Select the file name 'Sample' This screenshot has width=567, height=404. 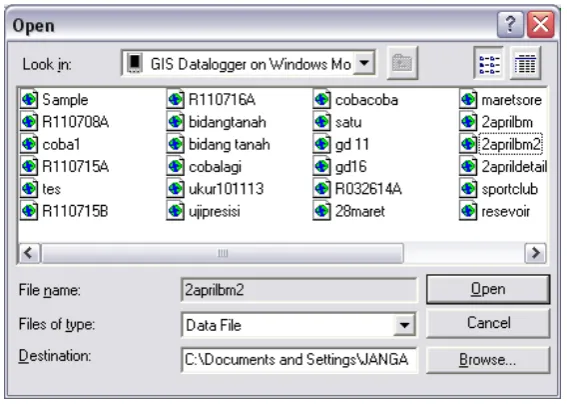click(65, 100)
